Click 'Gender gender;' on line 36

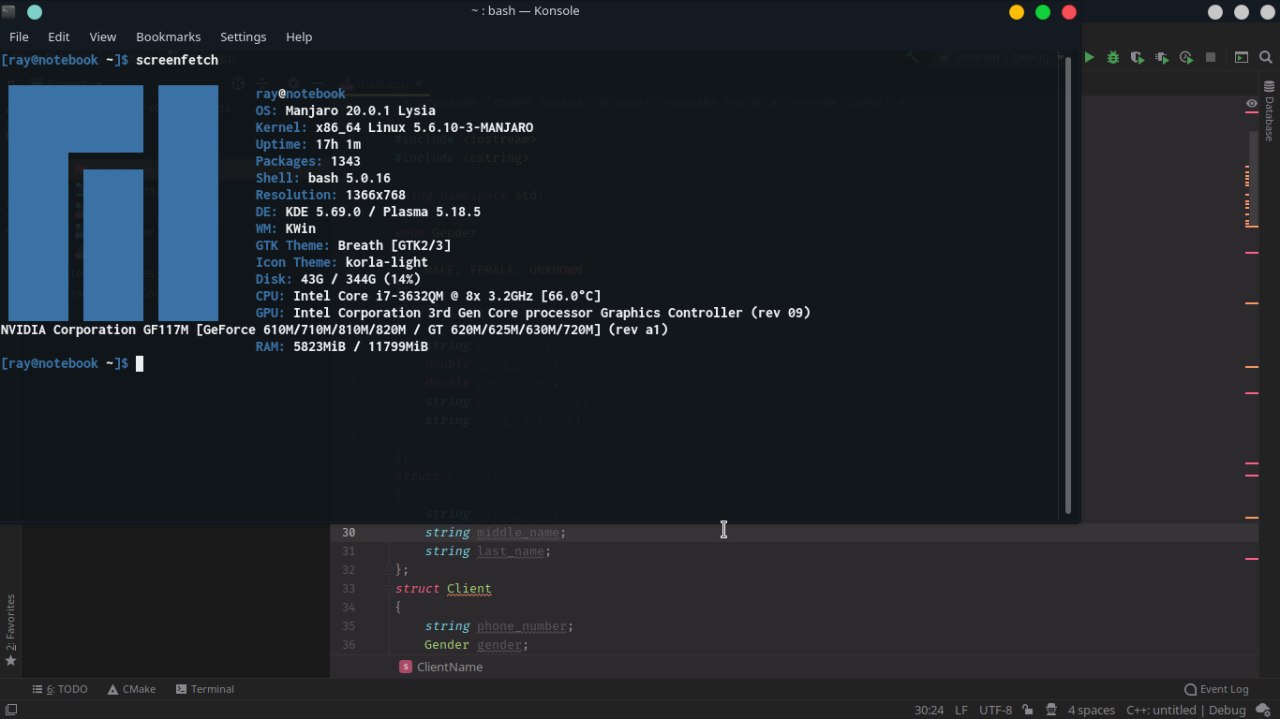tap(476, 645)
